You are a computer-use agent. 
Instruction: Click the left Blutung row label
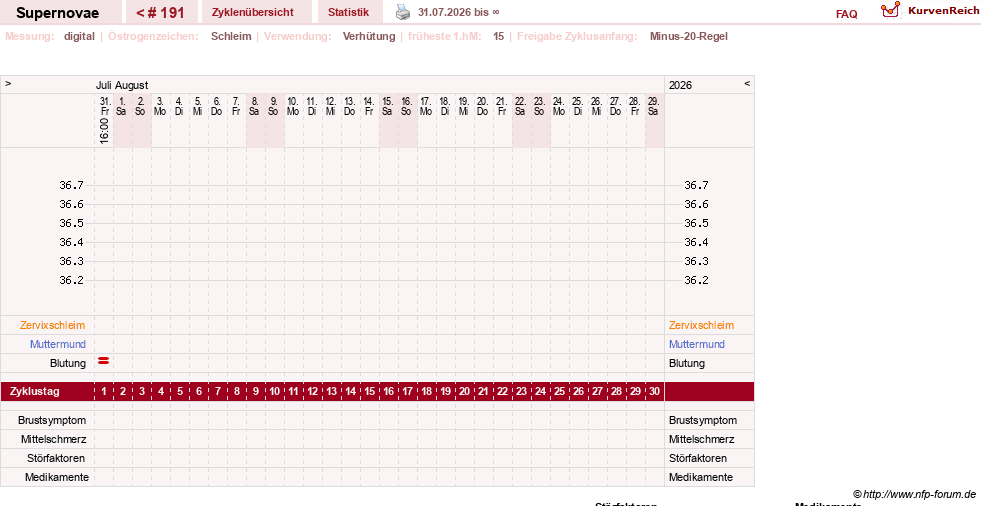[x=68, y=363]
